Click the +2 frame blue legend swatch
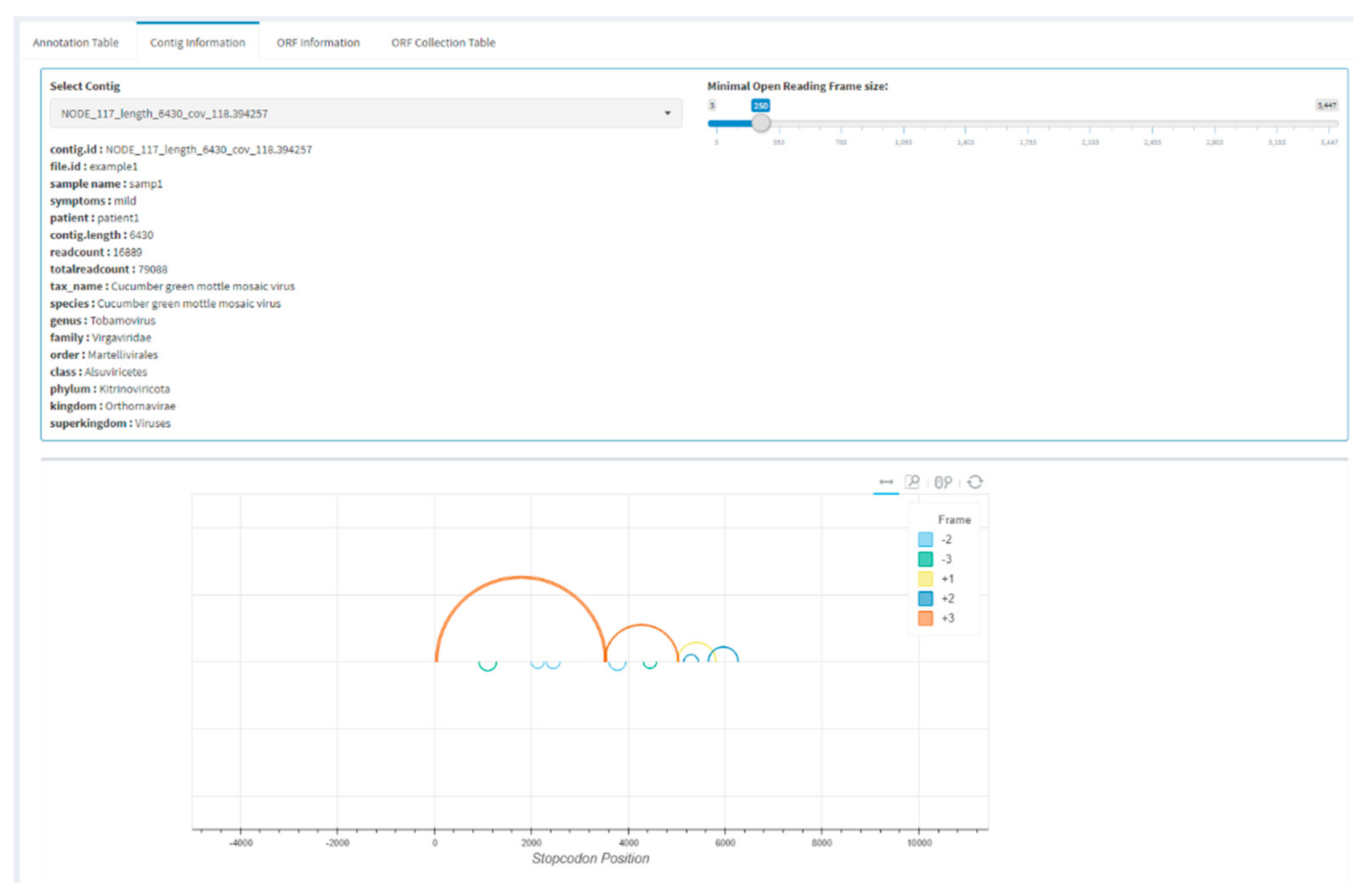Screen dimensions: 1372x885 pyautogui.click(x=925, y=598)
